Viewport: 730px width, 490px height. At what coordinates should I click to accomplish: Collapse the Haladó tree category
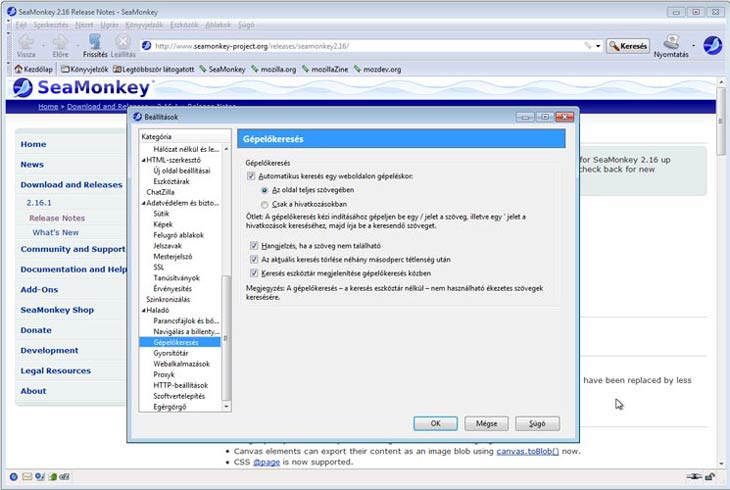143,310
